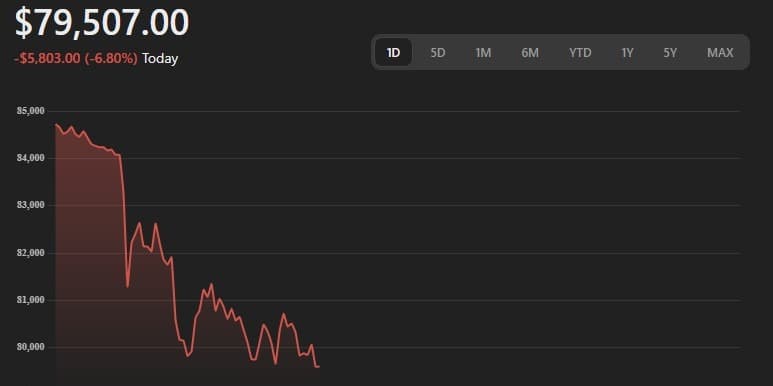Click the $79,507.00 current price
This screenshot has height=386, width=773.
tap(102, 22)
